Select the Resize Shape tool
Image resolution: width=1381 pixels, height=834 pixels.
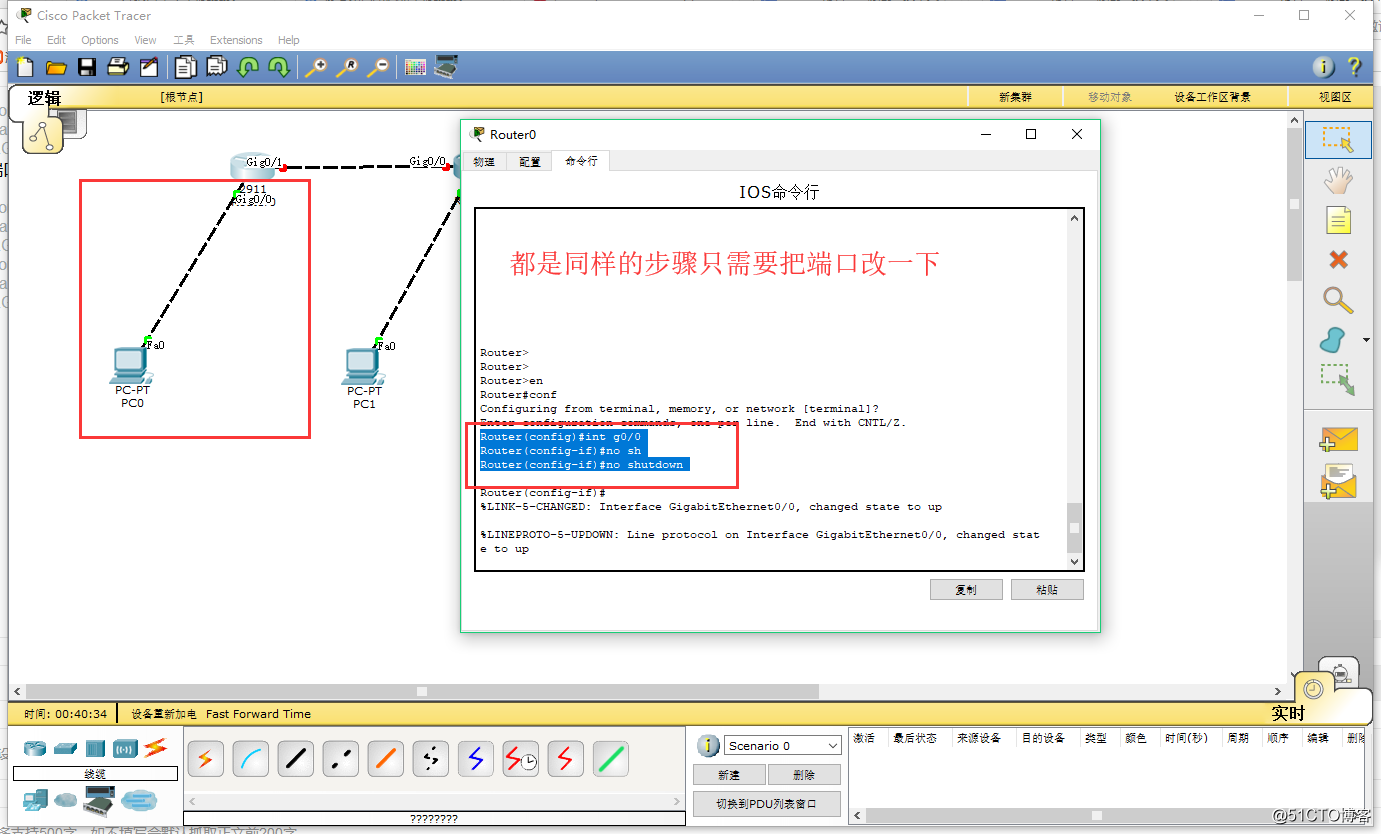pos(1337,380)
